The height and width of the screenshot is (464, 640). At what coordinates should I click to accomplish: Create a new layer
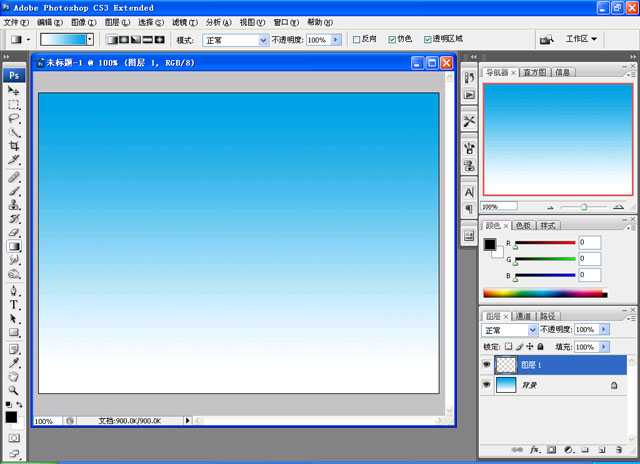602,450
